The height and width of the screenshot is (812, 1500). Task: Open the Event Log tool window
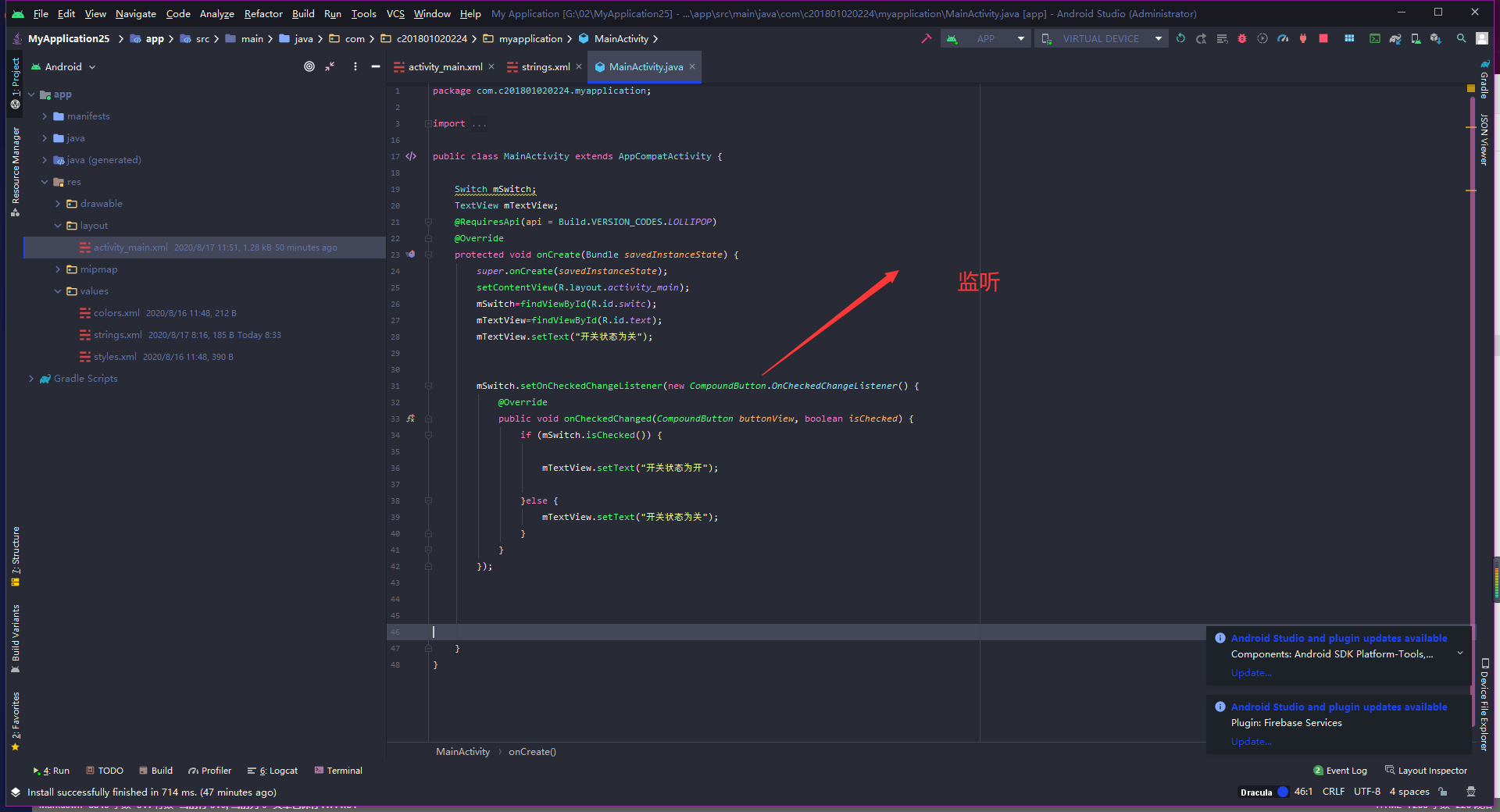point(1341,771)
